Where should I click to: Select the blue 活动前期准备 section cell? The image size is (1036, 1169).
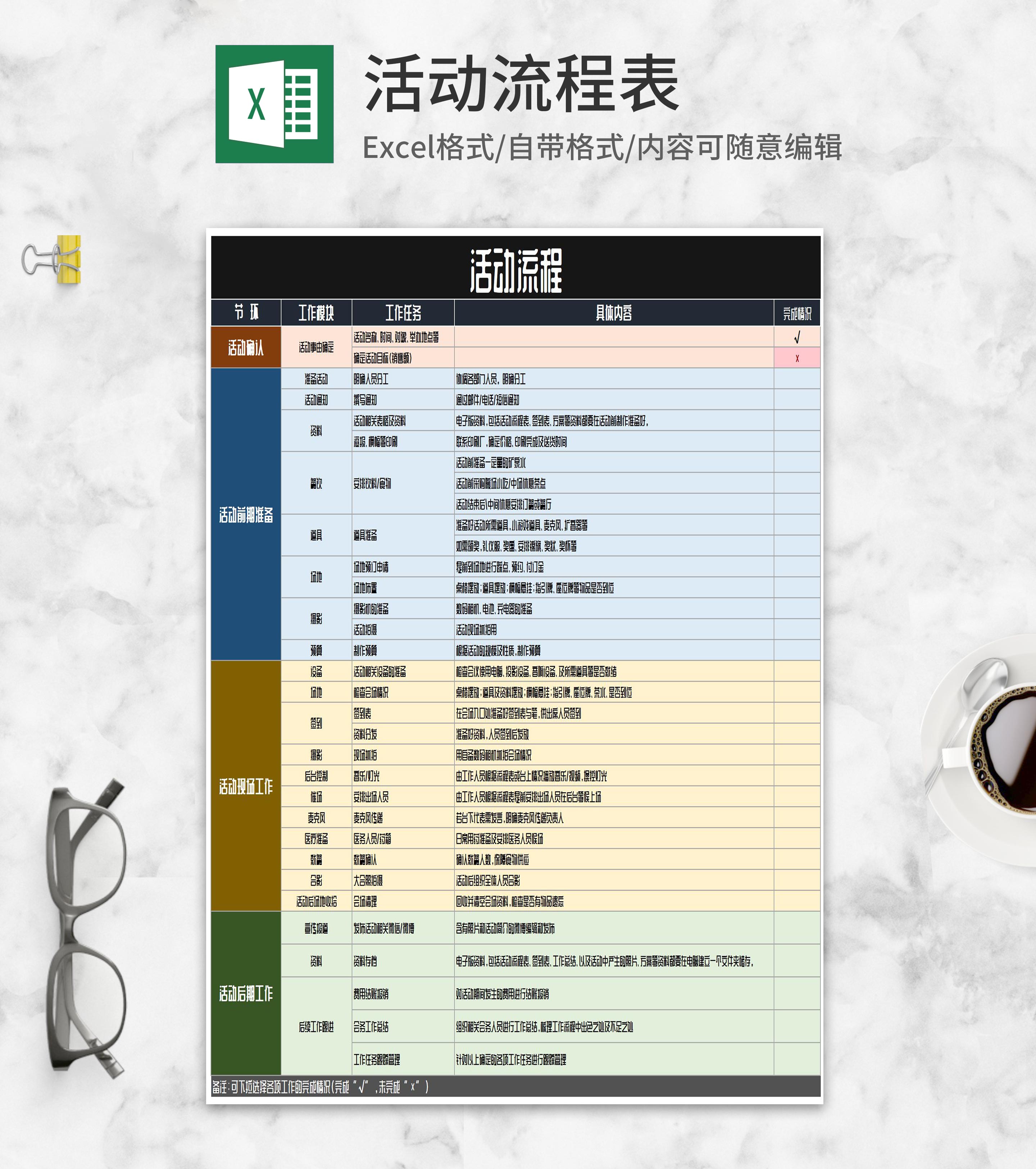click(246, 514)
